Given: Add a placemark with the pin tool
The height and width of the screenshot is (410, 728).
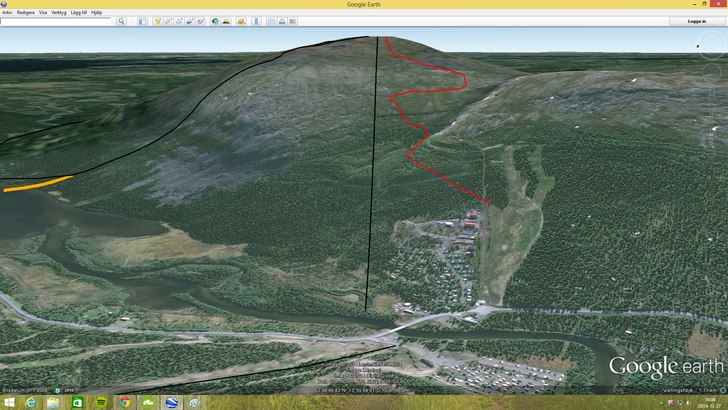Looking at the screenshot, I should 158,21.
